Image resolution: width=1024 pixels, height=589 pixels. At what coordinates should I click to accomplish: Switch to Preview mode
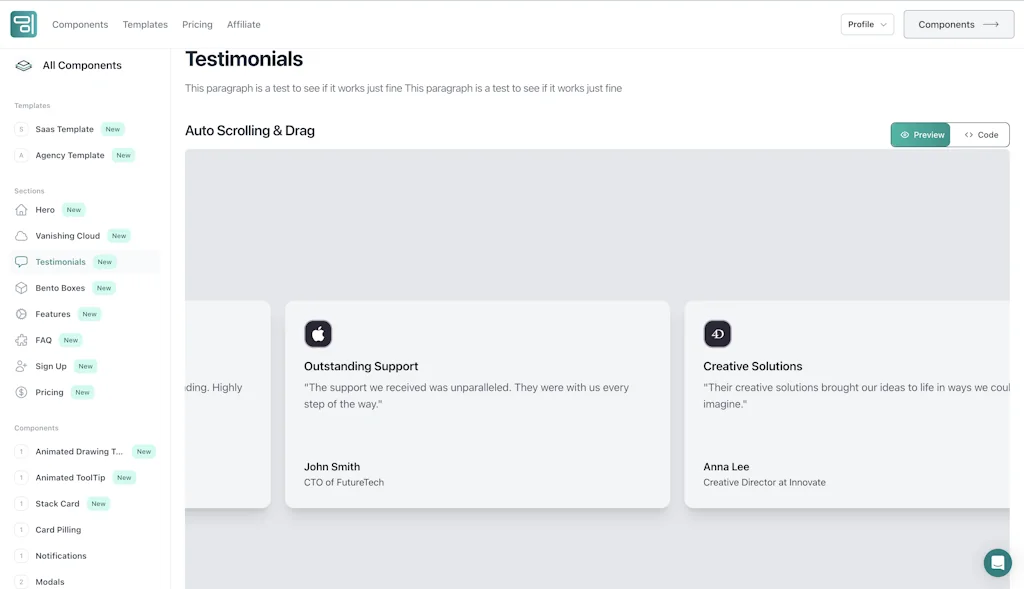pos(920,135)
